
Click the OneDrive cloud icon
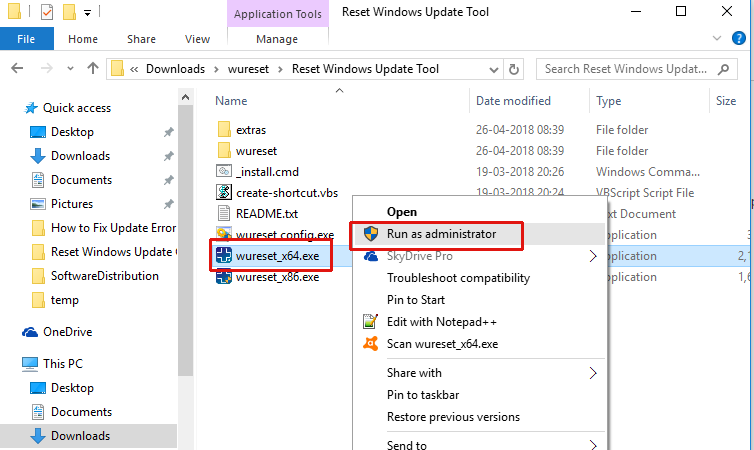(x=30, y=332)
